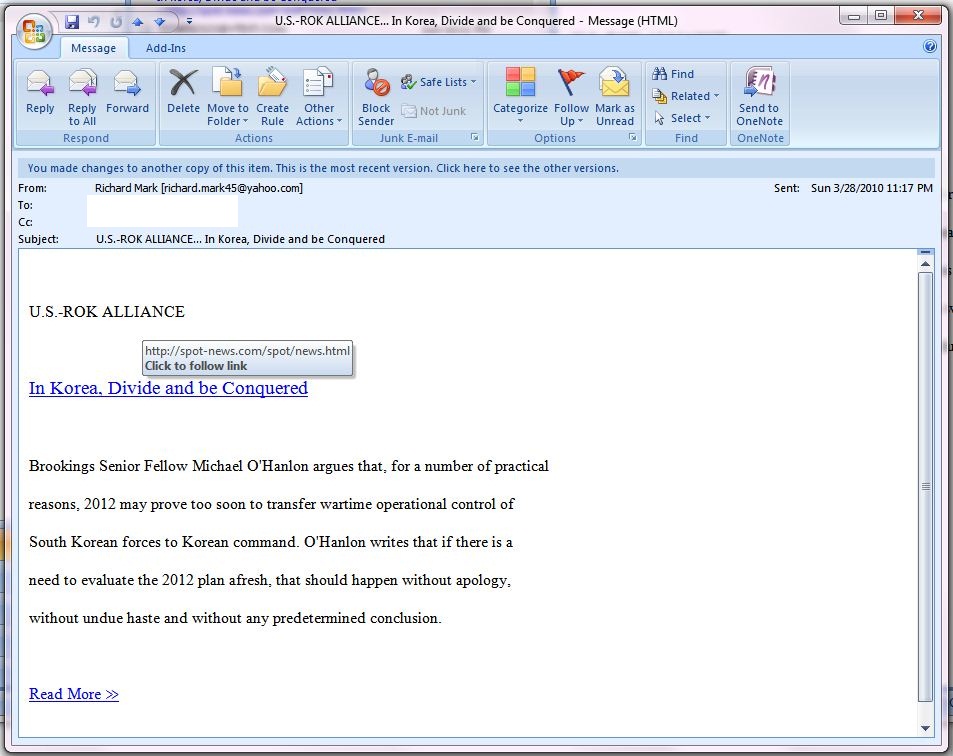Screen dimensions: 953x756
Task: Click the subject line text
Action: [240, 239]
